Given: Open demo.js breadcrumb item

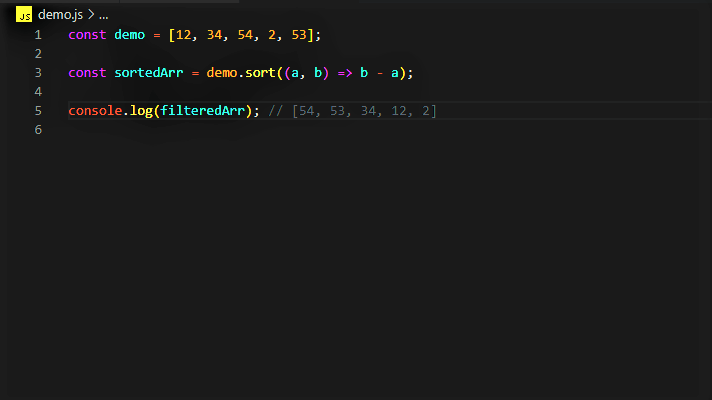Looking at the screenshot, I should (x=60, y=15).
